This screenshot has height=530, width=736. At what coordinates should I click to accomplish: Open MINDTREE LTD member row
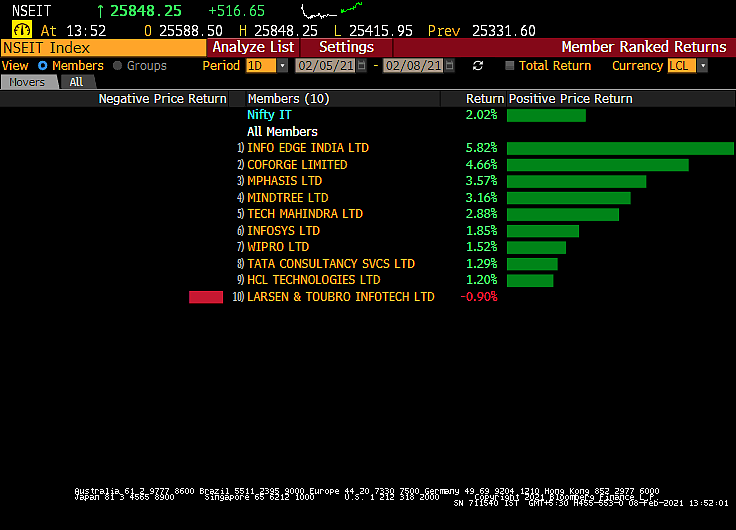point(288,198)
